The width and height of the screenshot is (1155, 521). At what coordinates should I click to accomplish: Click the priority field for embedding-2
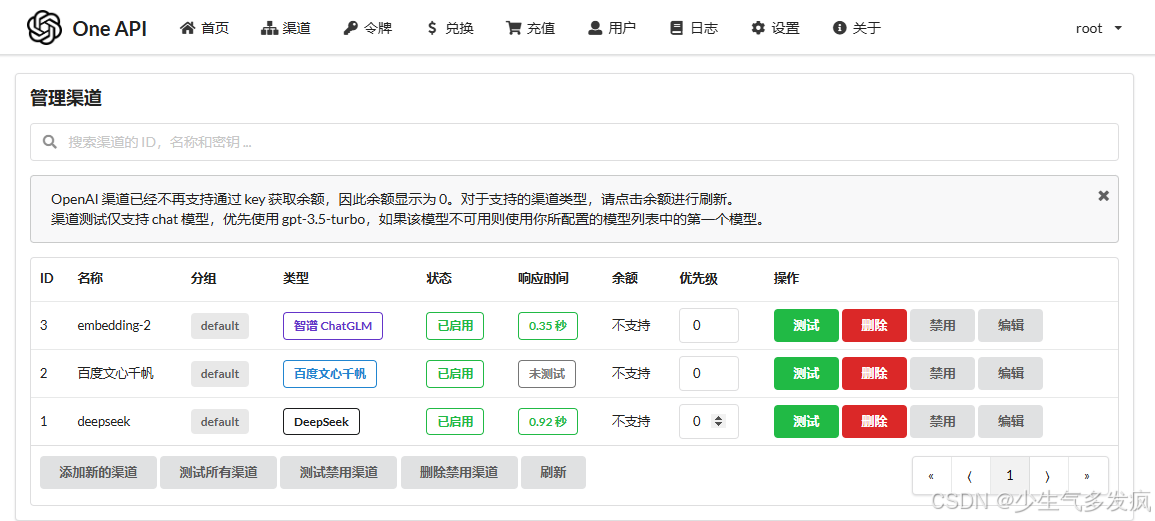(x=709, y=326)
